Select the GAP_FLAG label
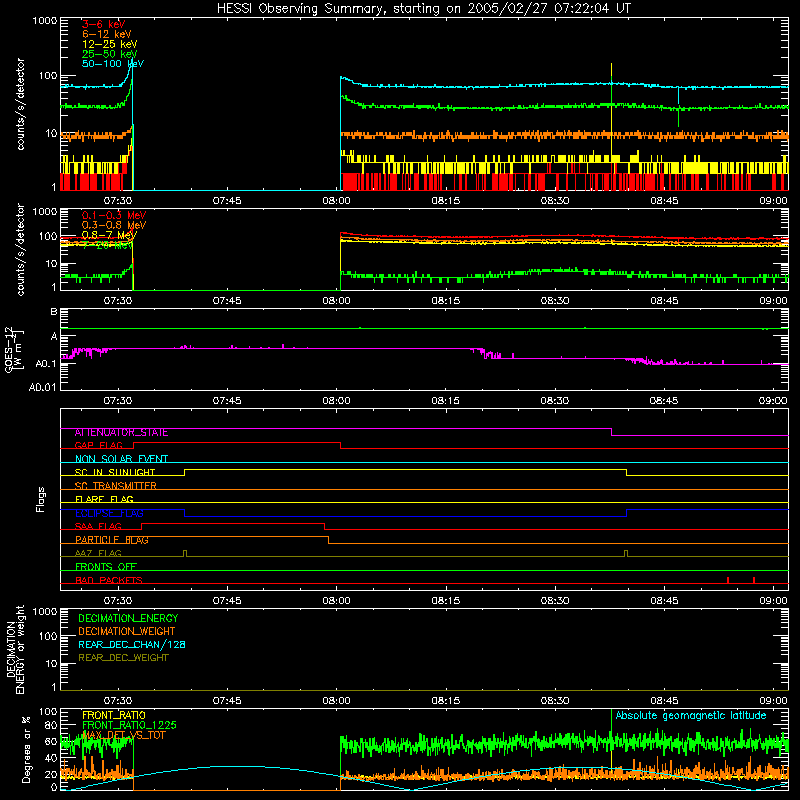The width and height of the screenshot is (800, 800). click(98, 445)
